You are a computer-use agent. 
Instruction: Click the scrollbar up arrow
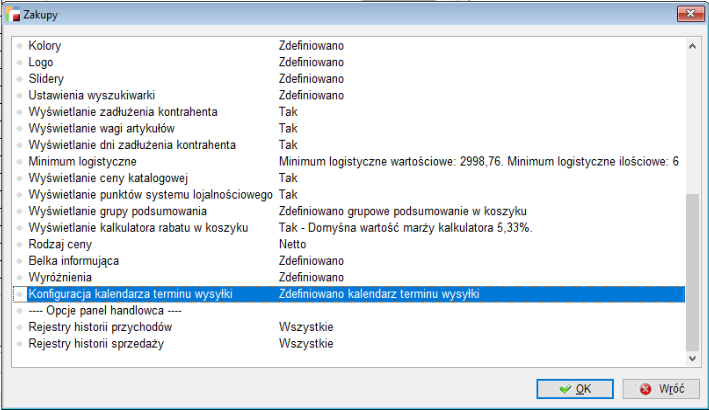click(x=692, y=46)
